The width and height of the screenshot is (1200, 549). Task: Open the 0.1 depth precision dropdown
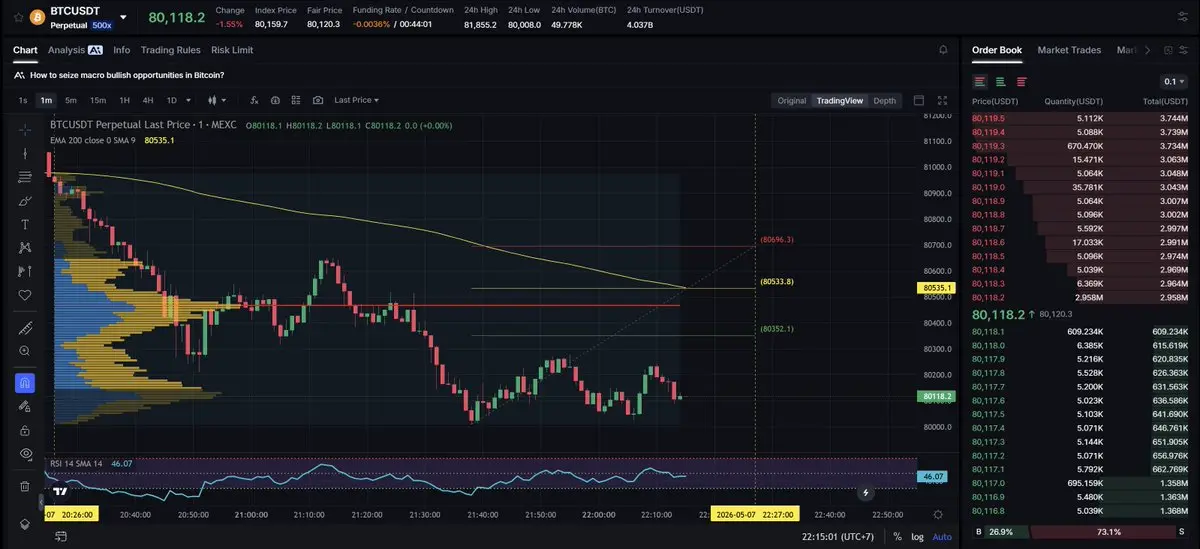1174,81
